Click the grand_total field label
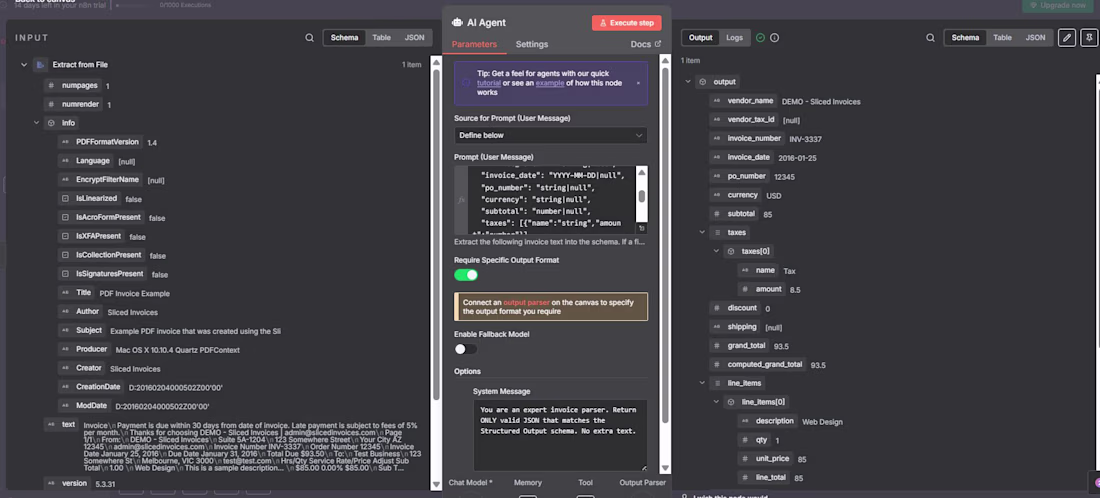 pyautogui.click(x=746, y=346)
